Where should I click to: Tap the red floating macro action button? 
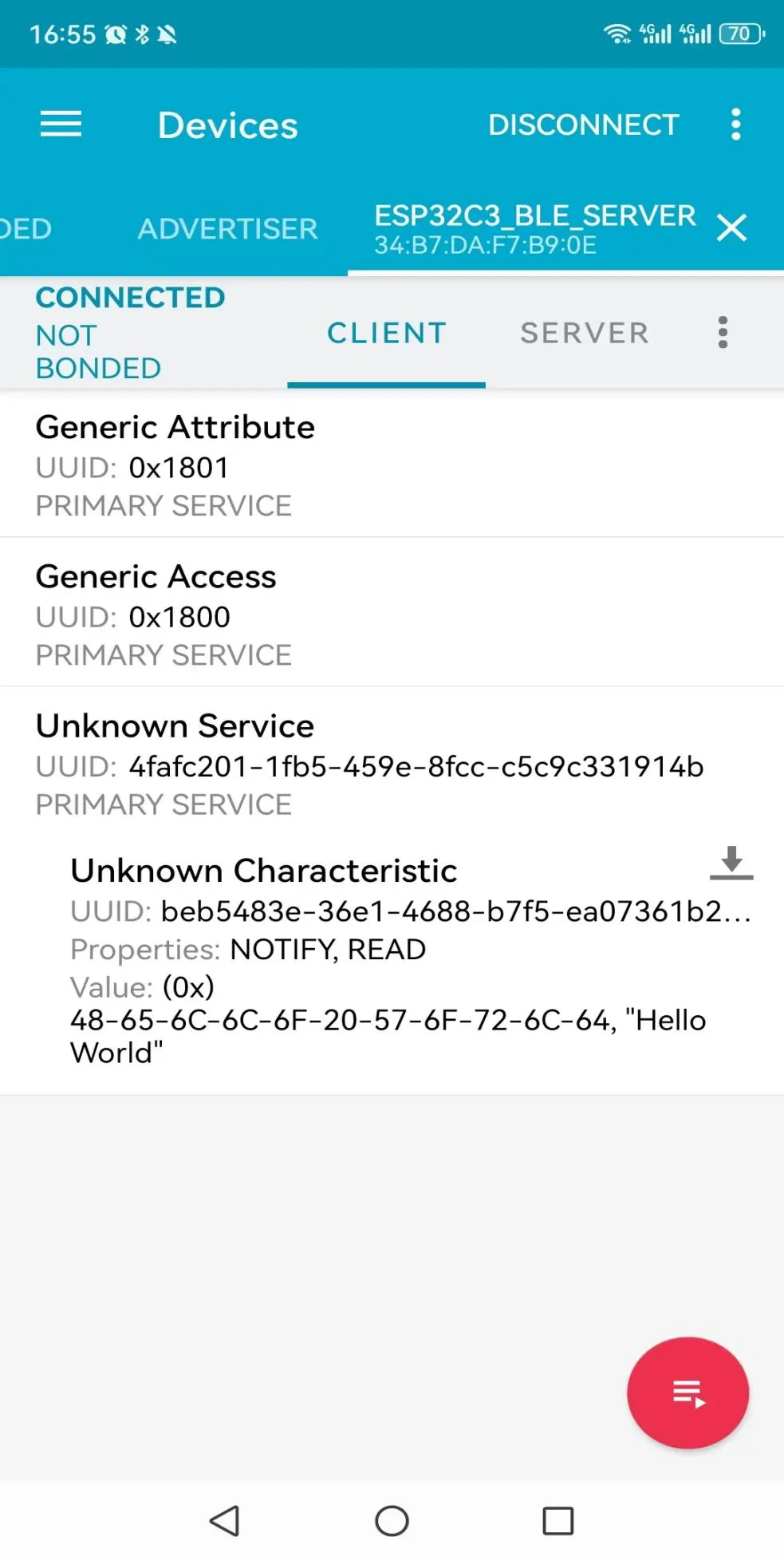click(x=687, y=1393)
